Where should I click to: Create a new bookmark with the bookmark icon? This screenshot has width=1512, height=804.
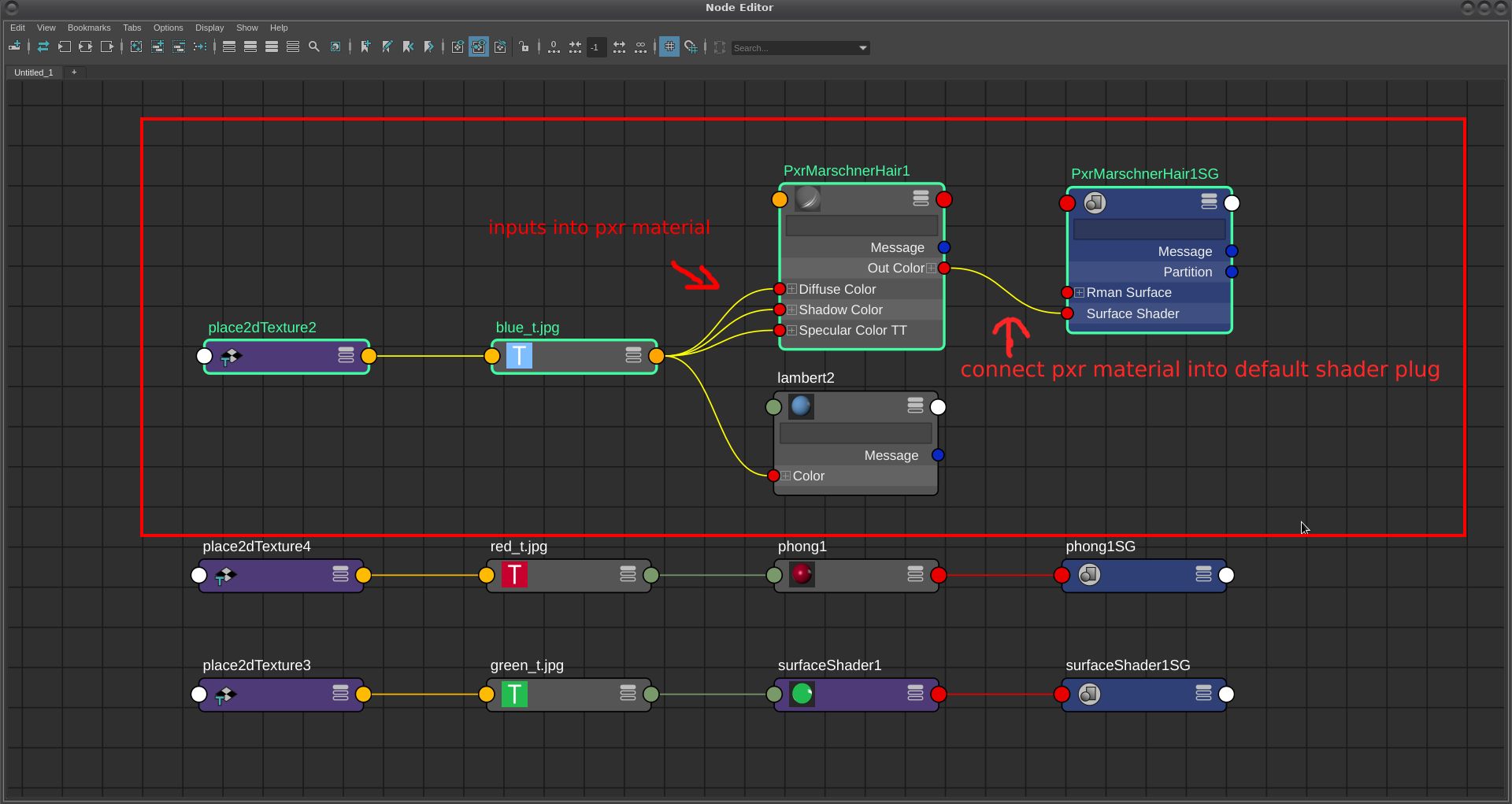365,47
